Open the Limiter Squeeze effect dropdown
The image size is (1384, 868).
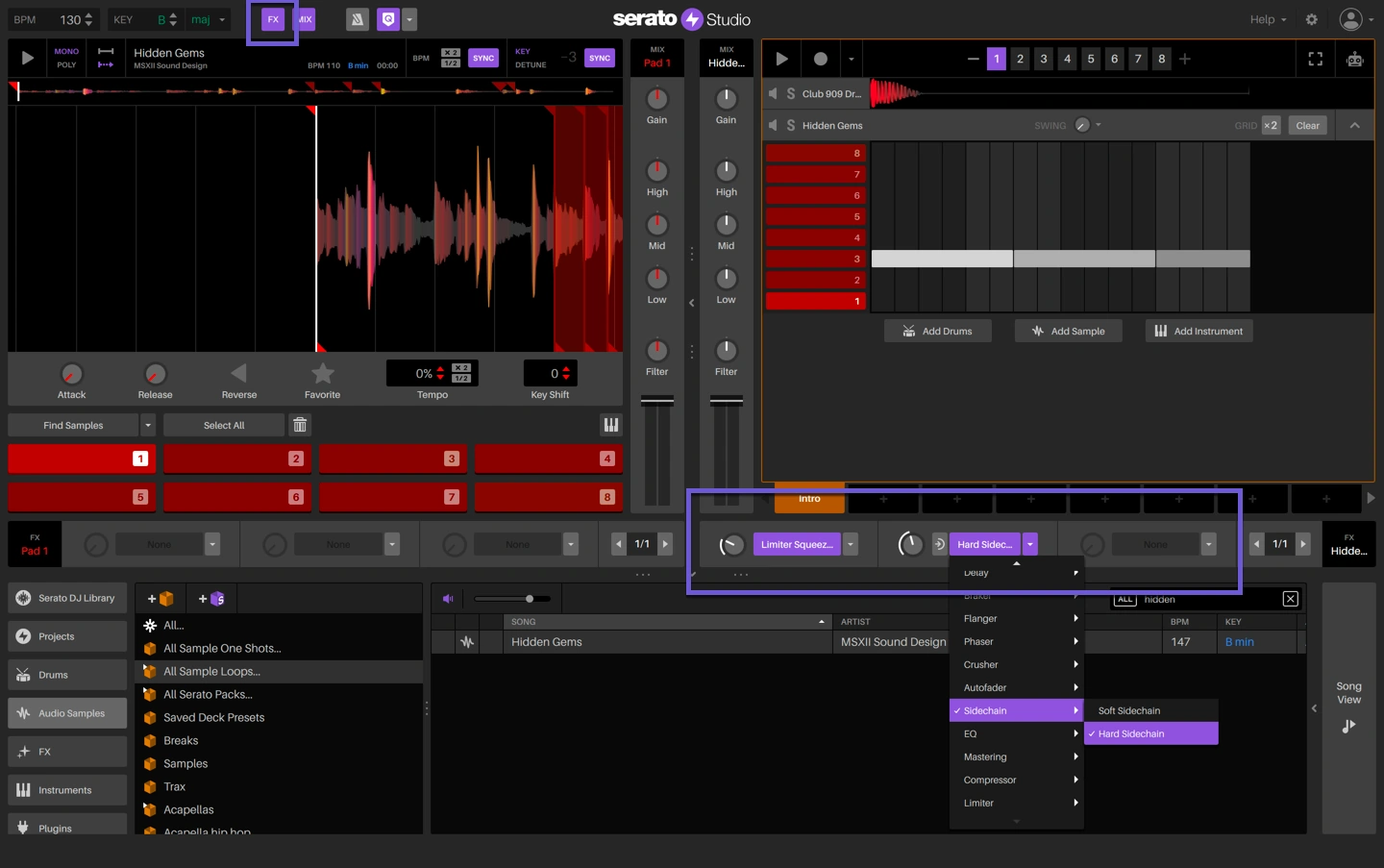point(851,544)
